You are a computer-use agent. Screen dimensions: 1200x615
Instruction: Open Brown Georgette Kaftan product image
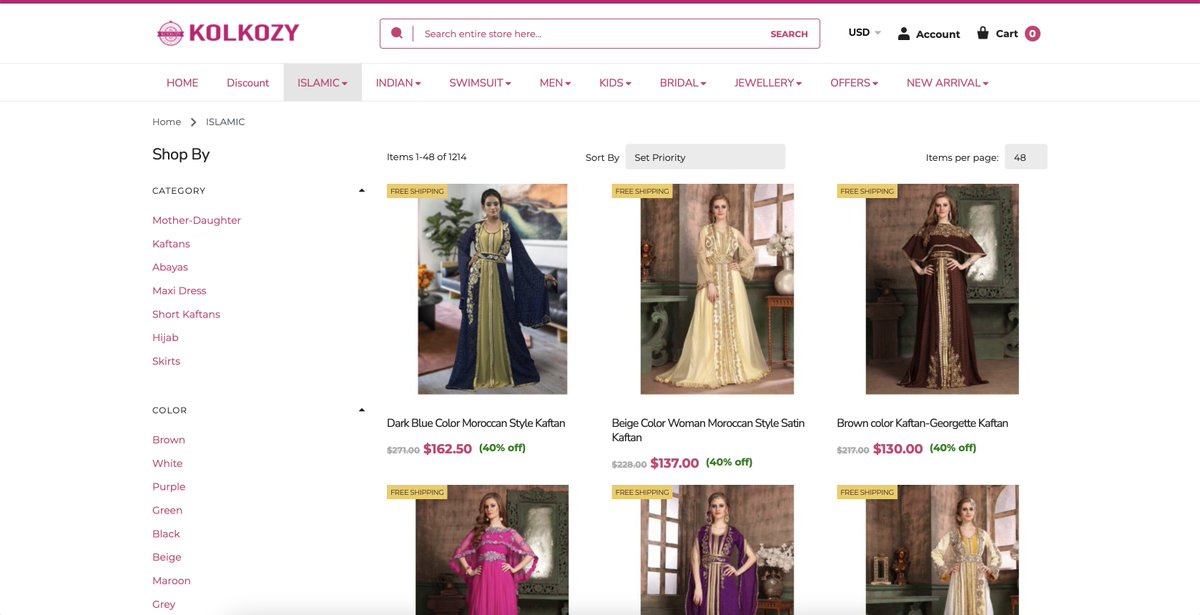(x=942, y=289)
